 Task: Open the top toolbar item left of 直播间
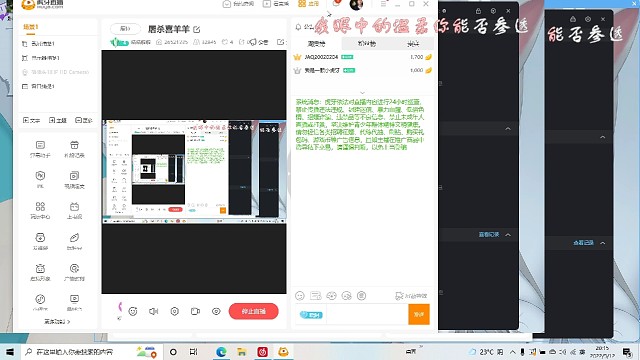tap(238, 4)
